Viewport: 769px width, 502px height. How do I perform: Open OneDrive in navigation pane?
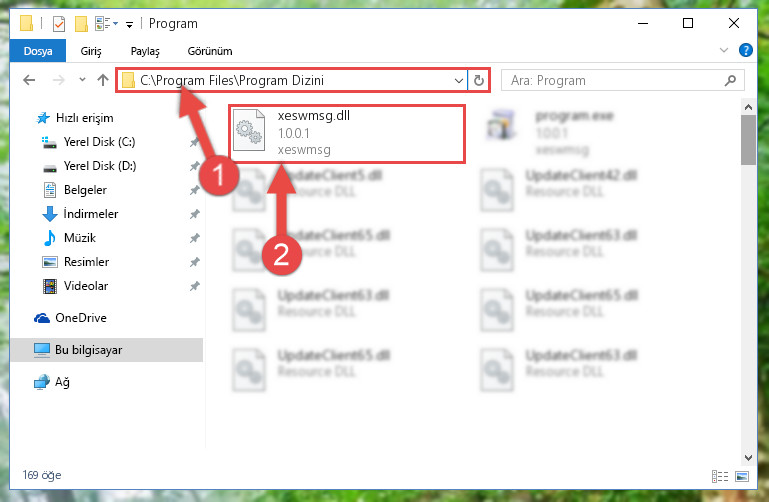coord(81,318)
